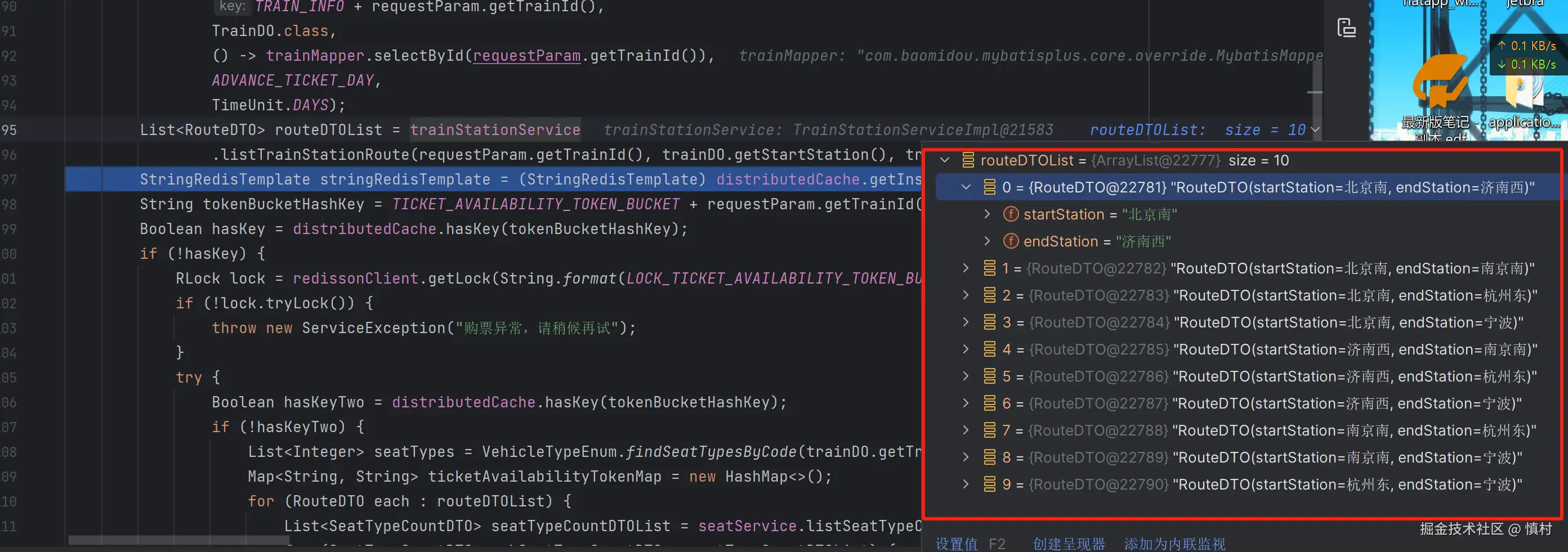The height and width of the screenshot is (552, 1568).
Task: Click the startStation value "北京南"
Action: point(1149,214)
